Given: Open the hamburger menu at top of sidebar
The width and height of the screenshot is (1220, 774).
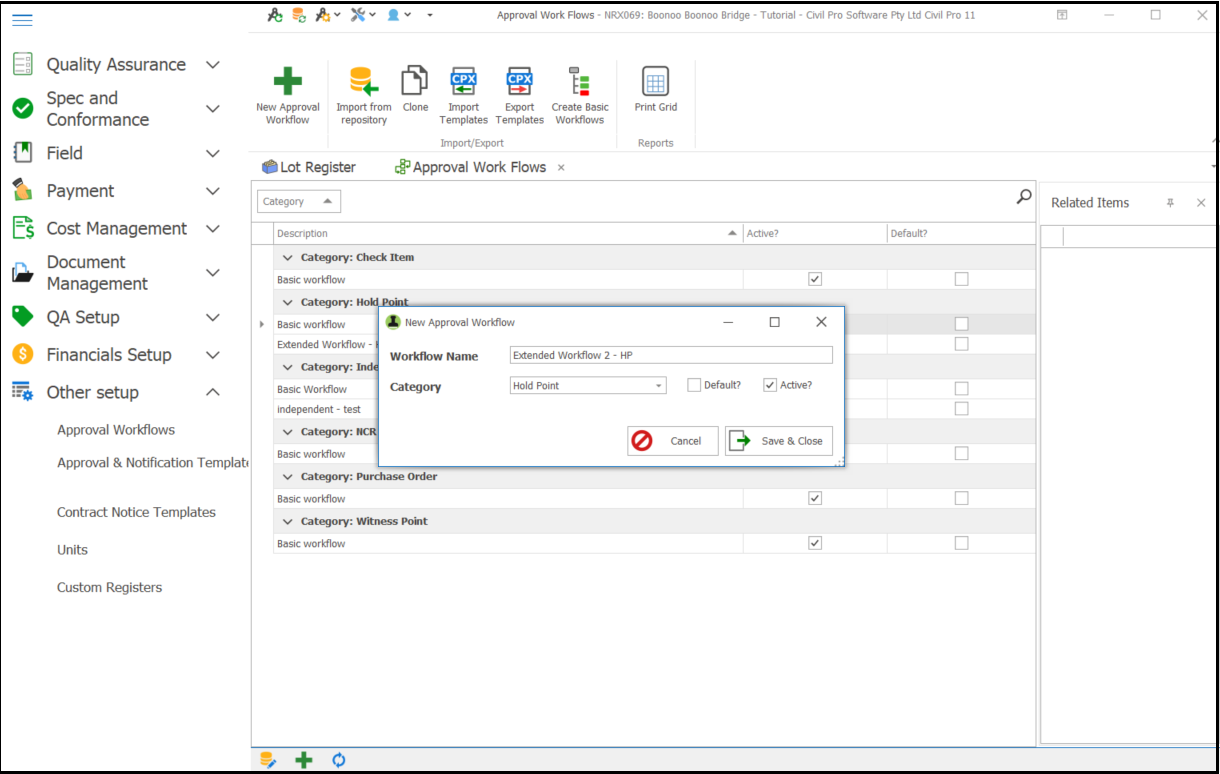Looking at the screenshot, I should 22,19.
